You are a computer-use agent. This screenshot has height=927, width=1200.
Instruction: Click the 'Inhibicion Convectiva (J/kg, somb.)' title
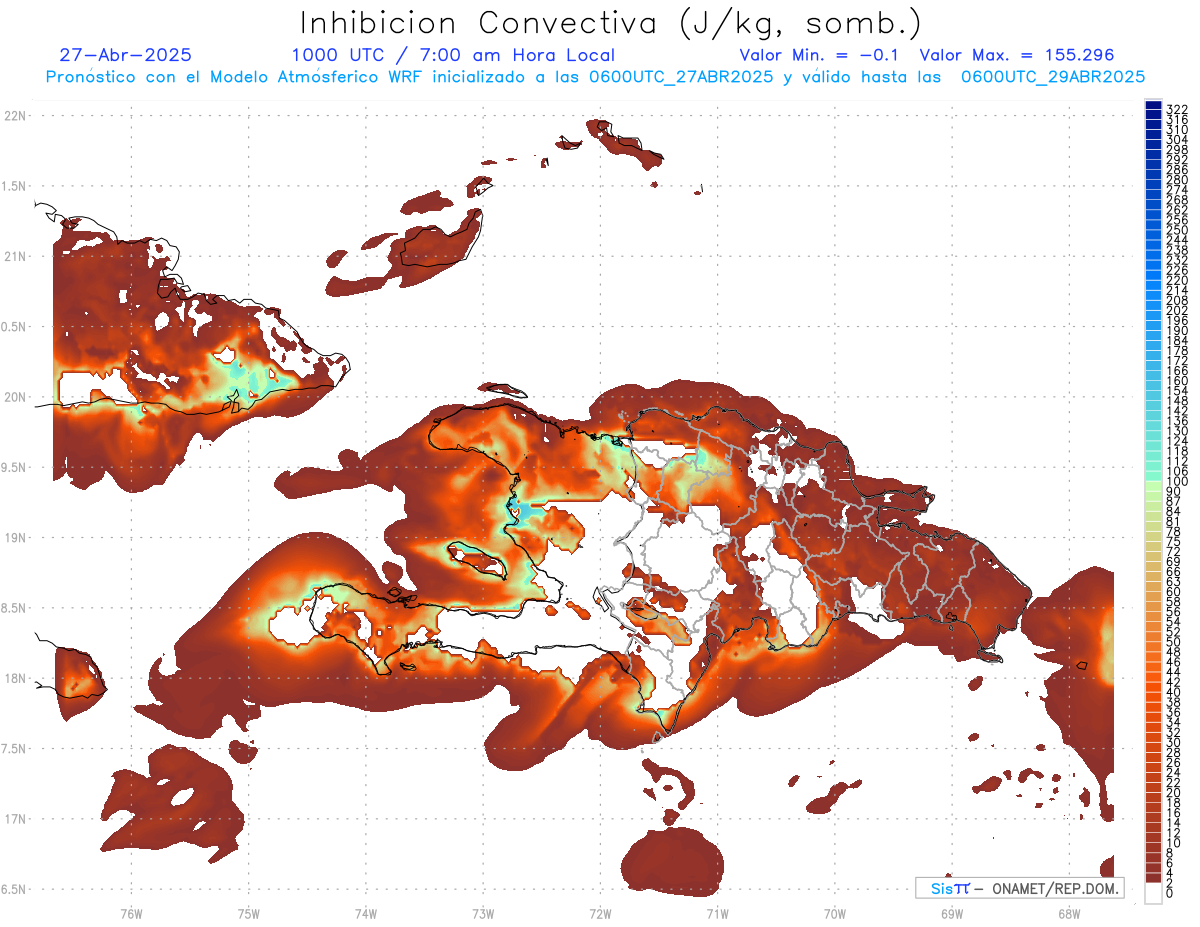pyautogui.click(x=610, y=23)
